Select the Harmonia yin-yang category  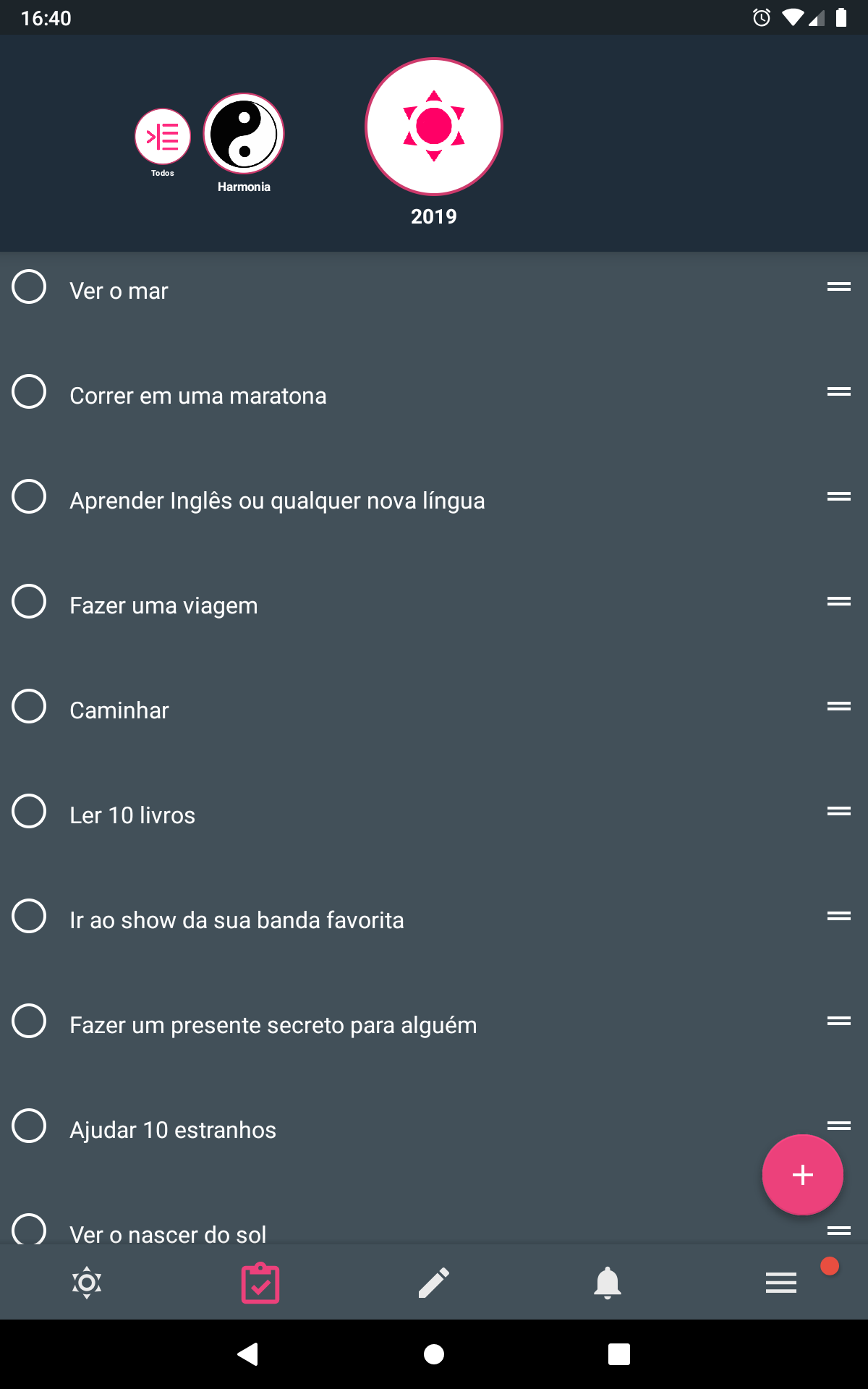pos(244,134)
